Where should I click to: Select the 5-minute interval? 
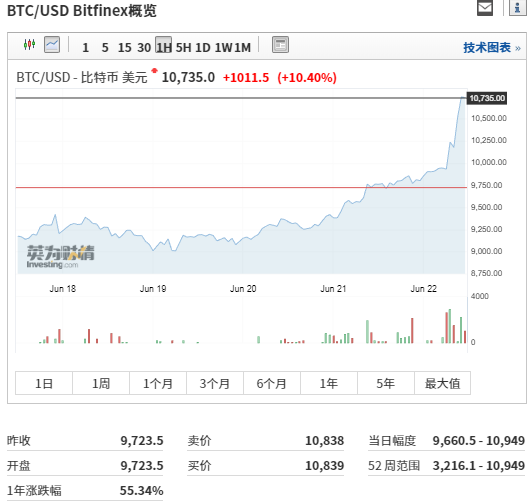(105, 47)
